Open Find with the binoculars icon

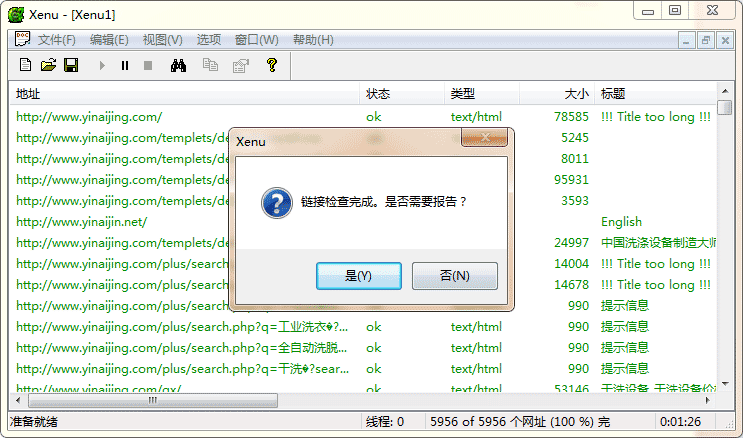(x=178, y=65)
